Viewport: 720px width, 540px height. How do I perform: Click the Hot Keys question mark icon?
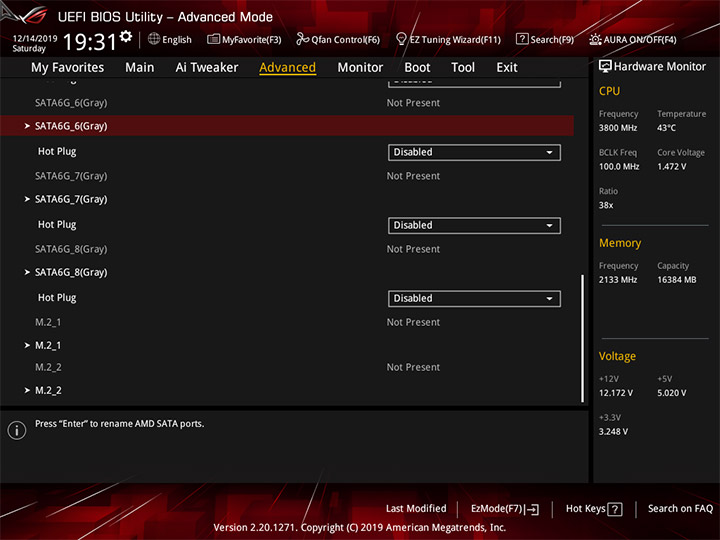pyautogui.click(x=614, y=509)
